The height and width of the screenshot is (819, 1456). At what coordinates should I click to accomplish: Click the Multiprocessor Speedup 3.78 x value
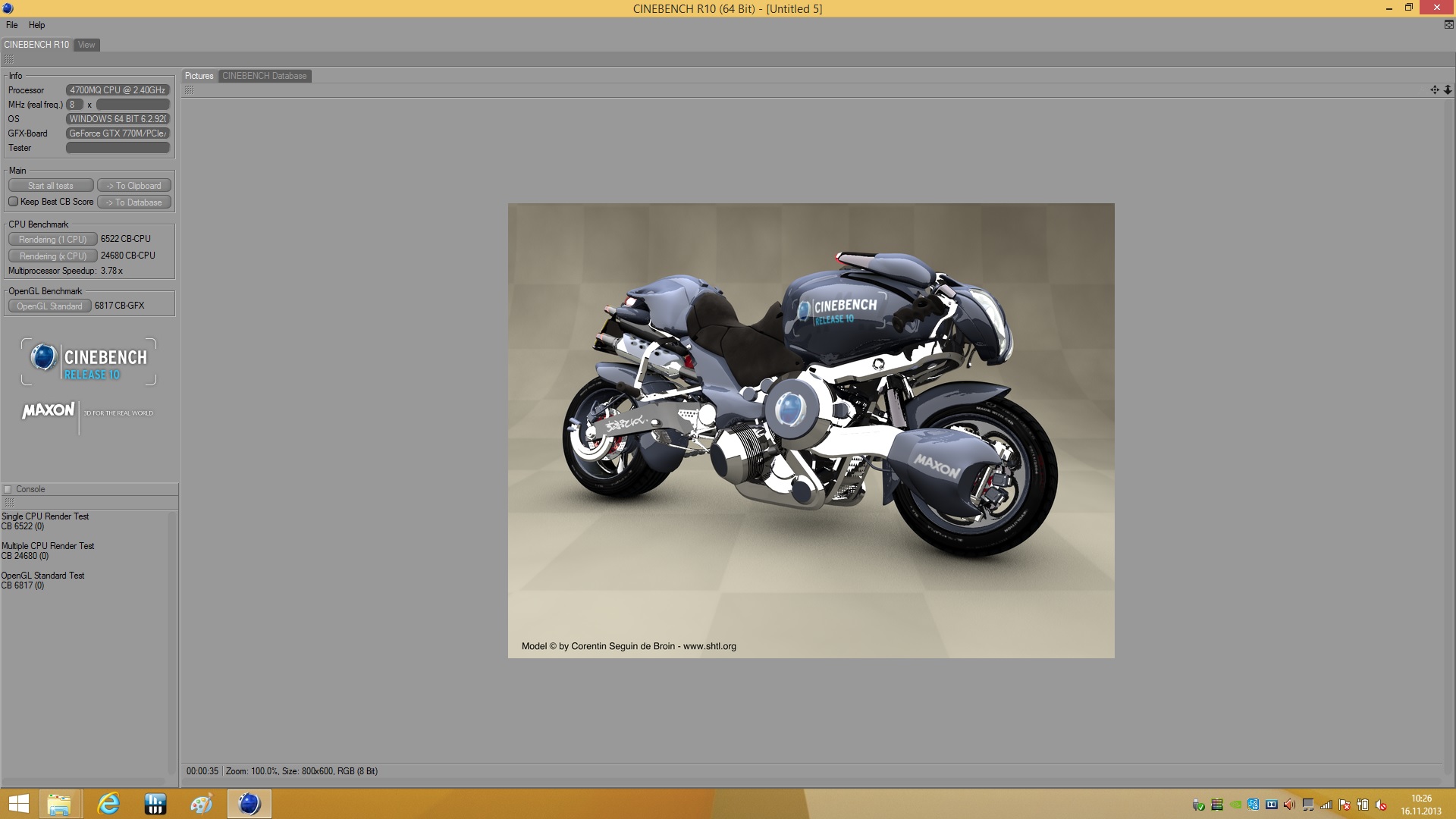click(111, 271)
